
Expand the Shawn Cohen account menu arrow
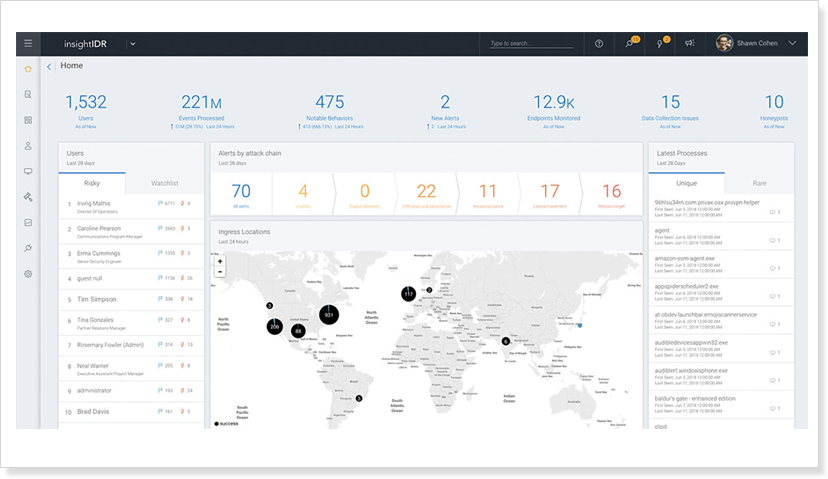point(792,43)
